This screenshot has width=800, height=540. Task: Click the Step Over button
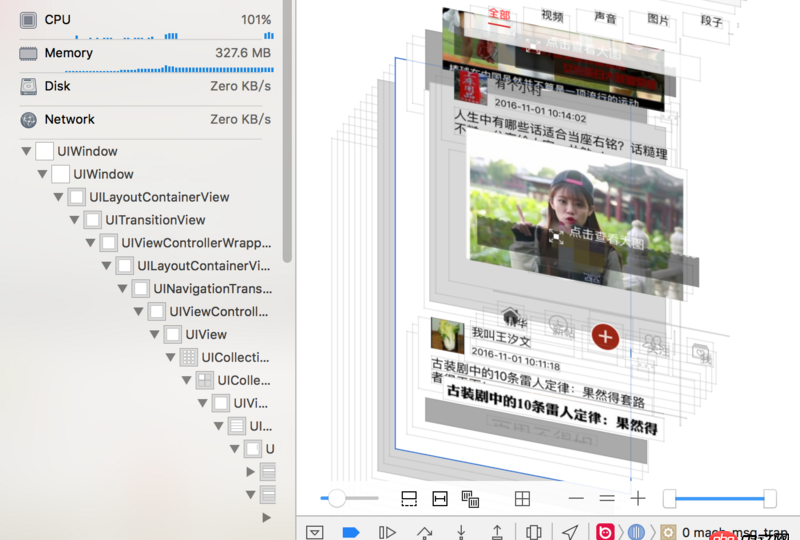pos(424,532)
